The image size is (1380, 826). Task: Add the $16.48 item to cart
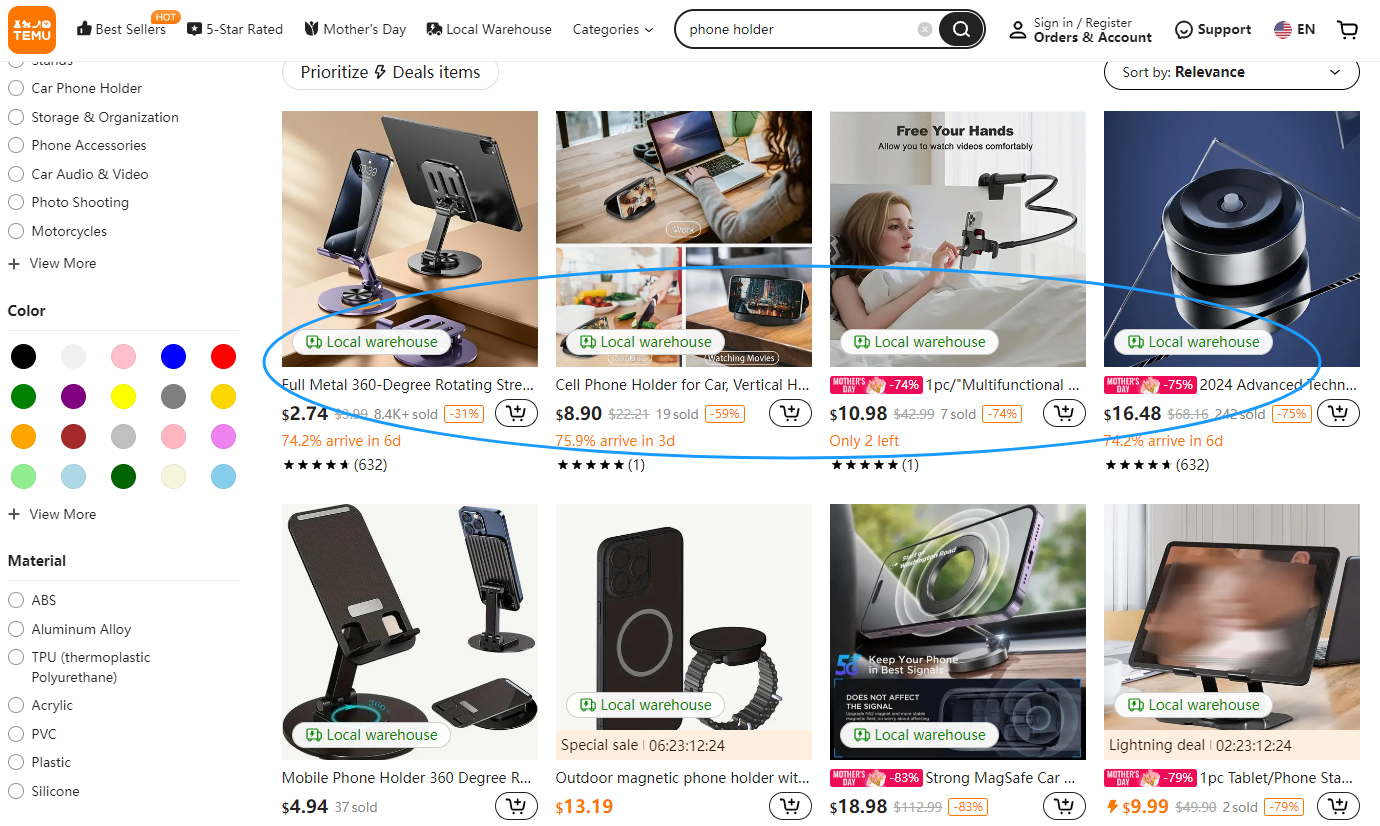pos(1338,413)
